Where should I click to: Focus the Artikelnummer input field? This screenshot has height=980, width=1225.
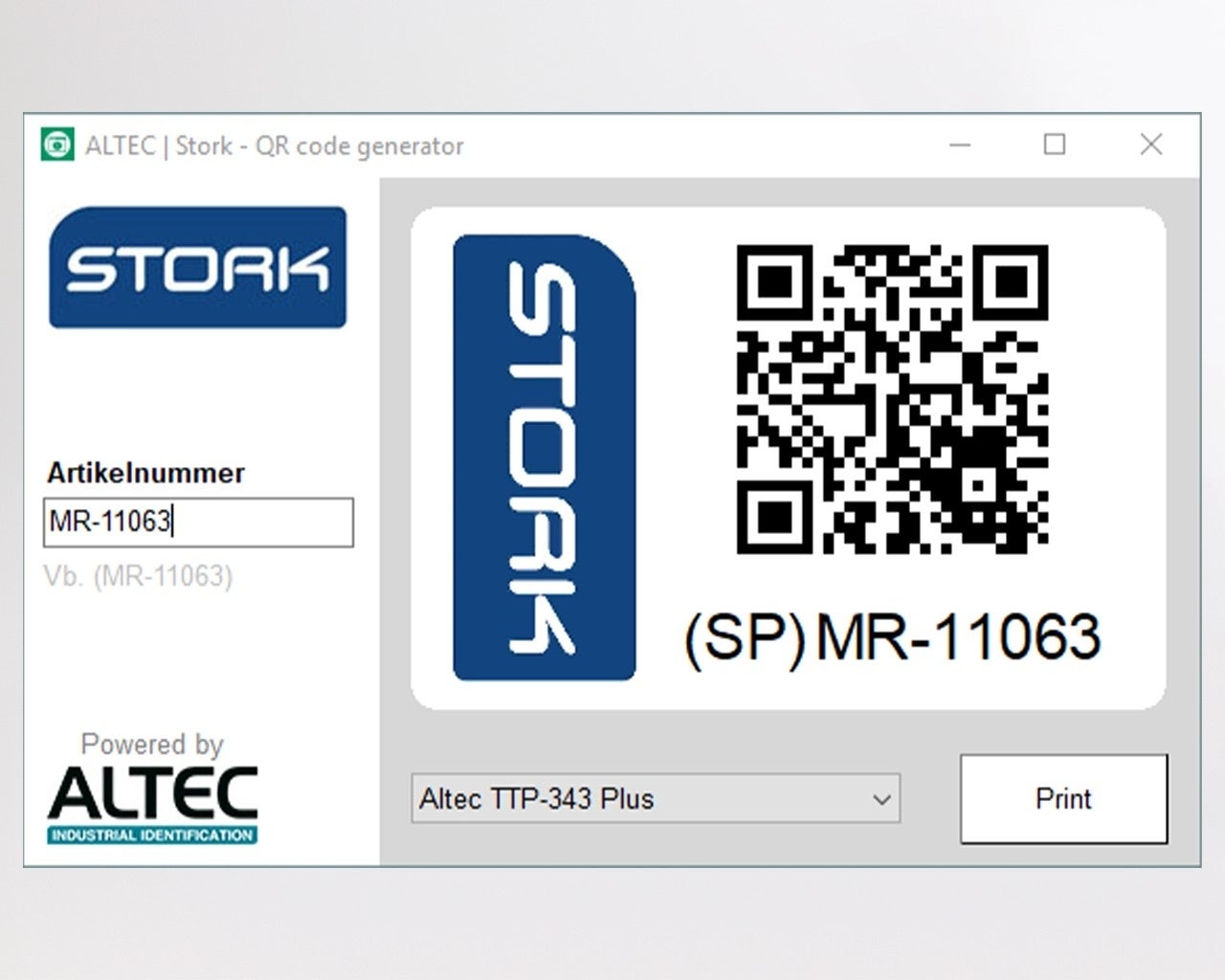point(198,523)
